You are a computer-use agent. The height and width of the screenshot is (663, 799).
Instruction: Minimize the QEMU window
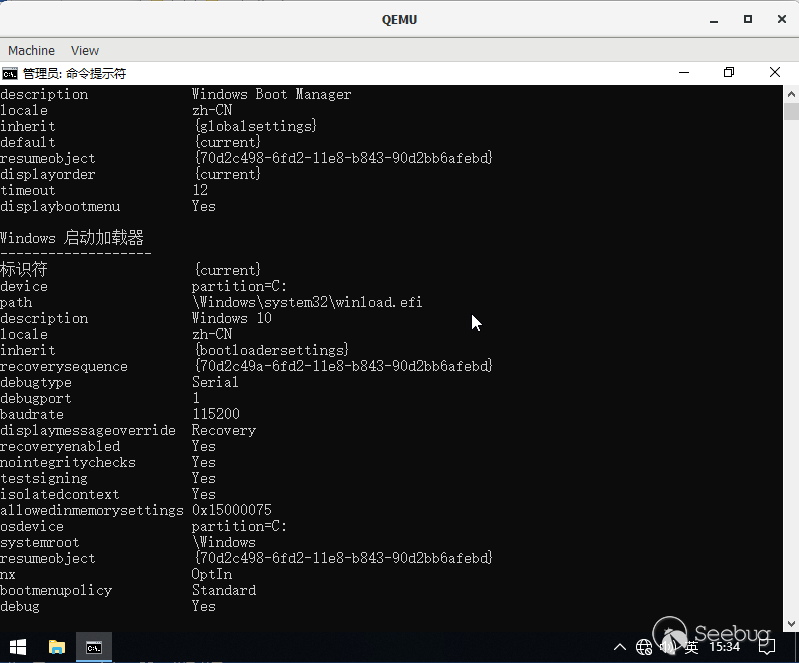(x=714, y=20)
